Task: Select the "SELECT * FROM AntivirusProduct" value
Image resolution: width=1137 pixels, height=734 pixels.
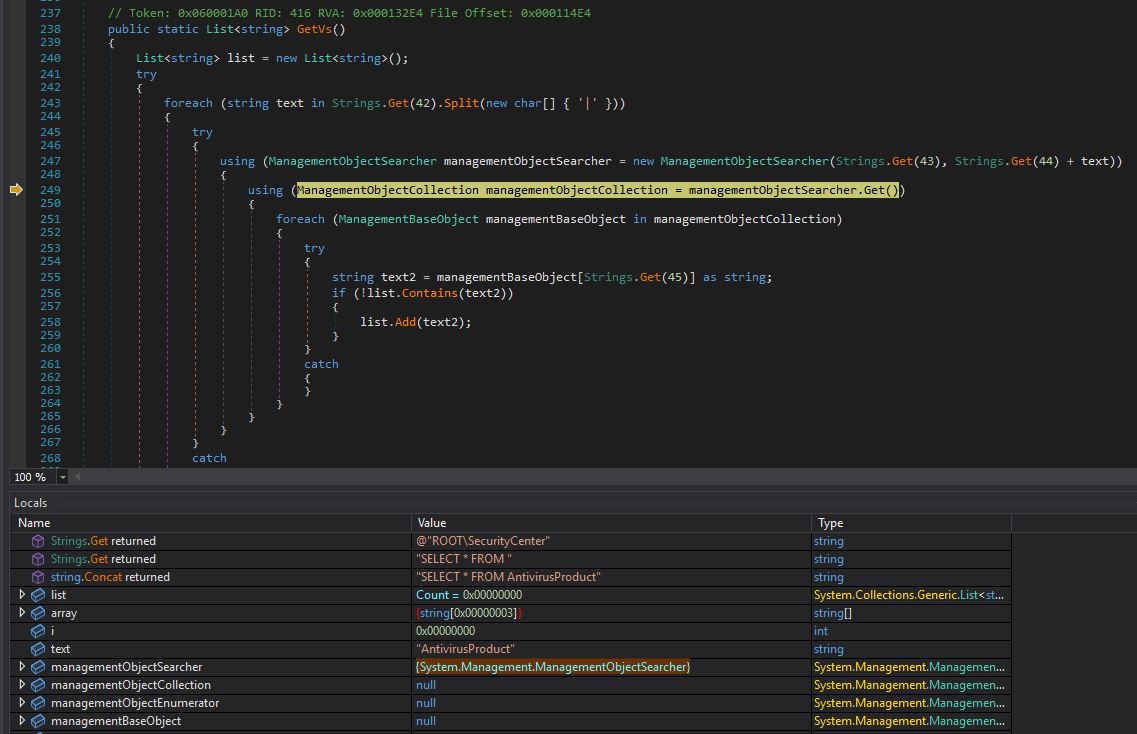Action: (508, 577)
